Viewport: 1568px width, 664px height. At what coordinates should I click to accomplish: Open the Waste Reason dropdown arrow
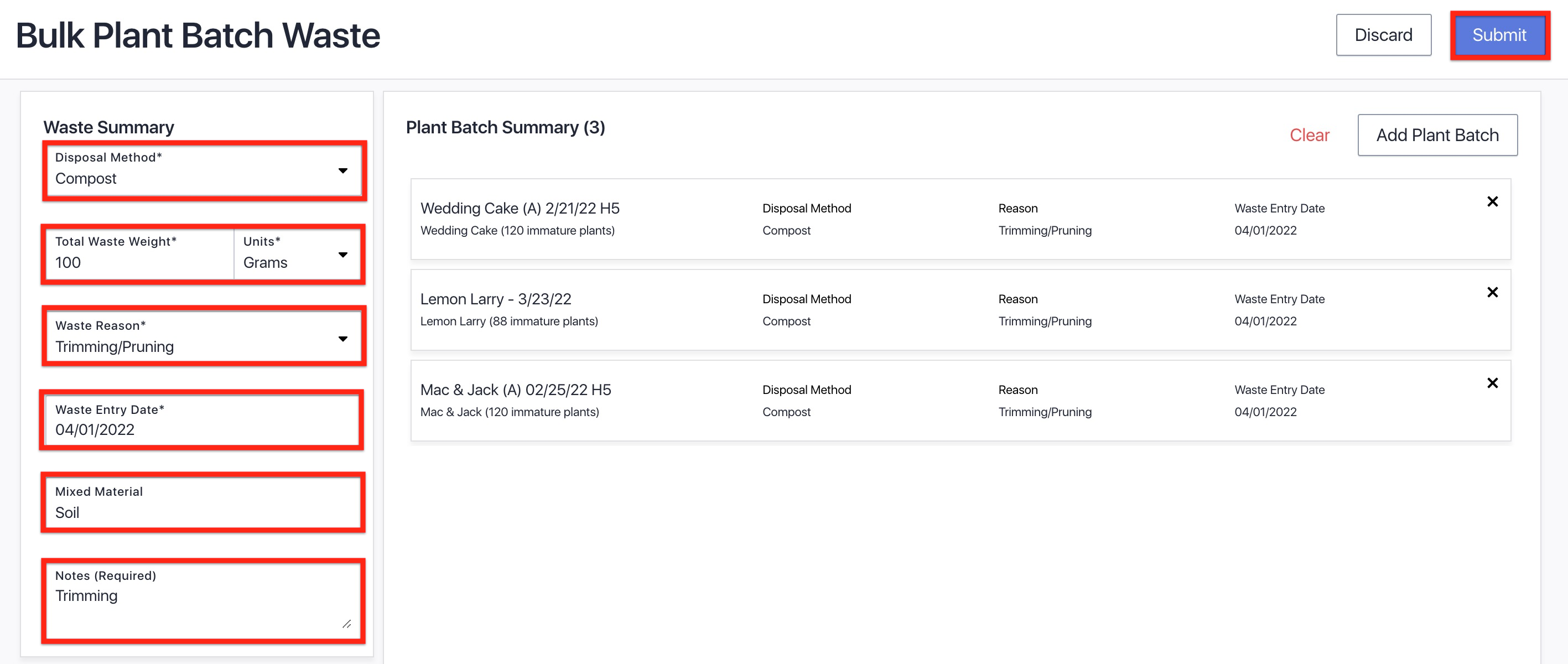click(342, 339)
